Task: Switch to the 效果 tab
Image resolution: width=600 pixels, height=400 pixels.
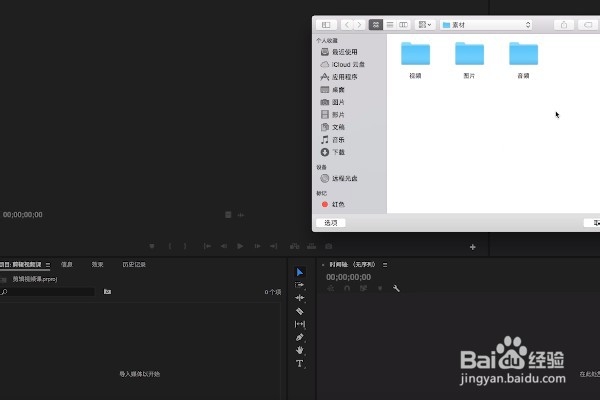Action: (97, 264)
